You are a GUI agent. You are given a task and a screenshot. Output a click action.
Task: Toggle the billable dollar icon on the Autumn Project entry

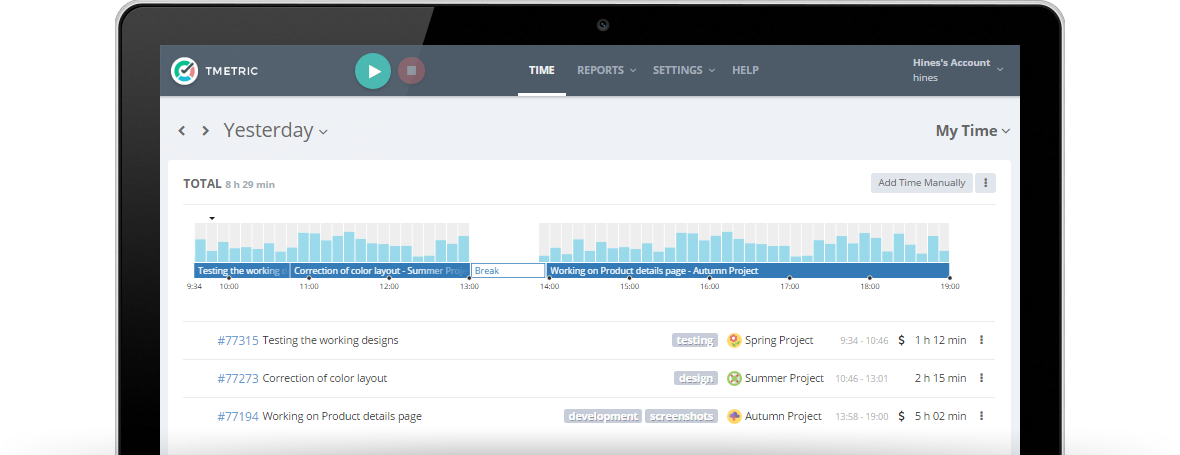[902, 416]
